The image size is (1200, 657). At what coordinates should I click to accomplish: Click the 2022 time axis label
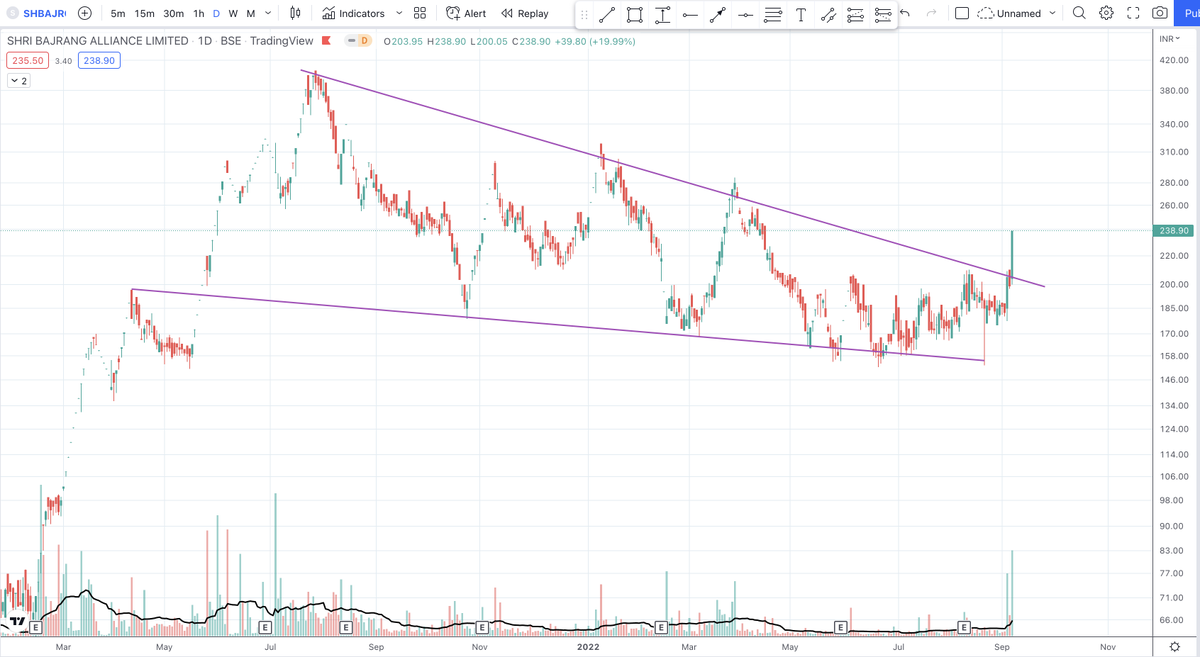coord(588,647)
